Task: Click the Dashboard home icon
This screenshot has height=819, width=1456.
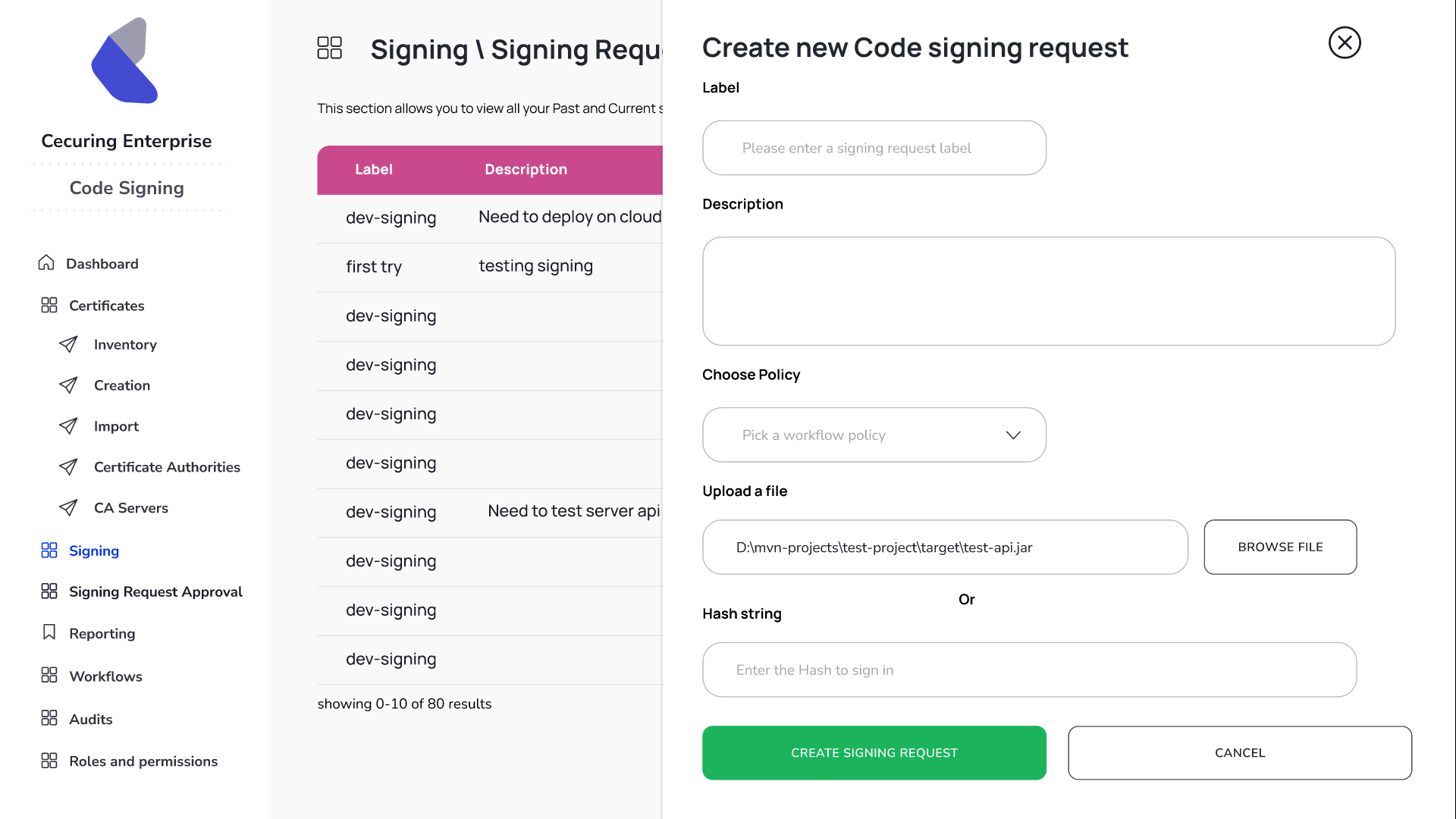Action: coord(46,262)
